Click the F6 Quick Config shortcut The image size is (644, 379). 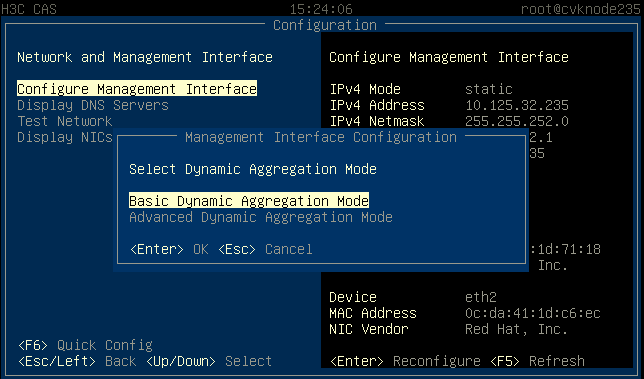click(85, 345)
